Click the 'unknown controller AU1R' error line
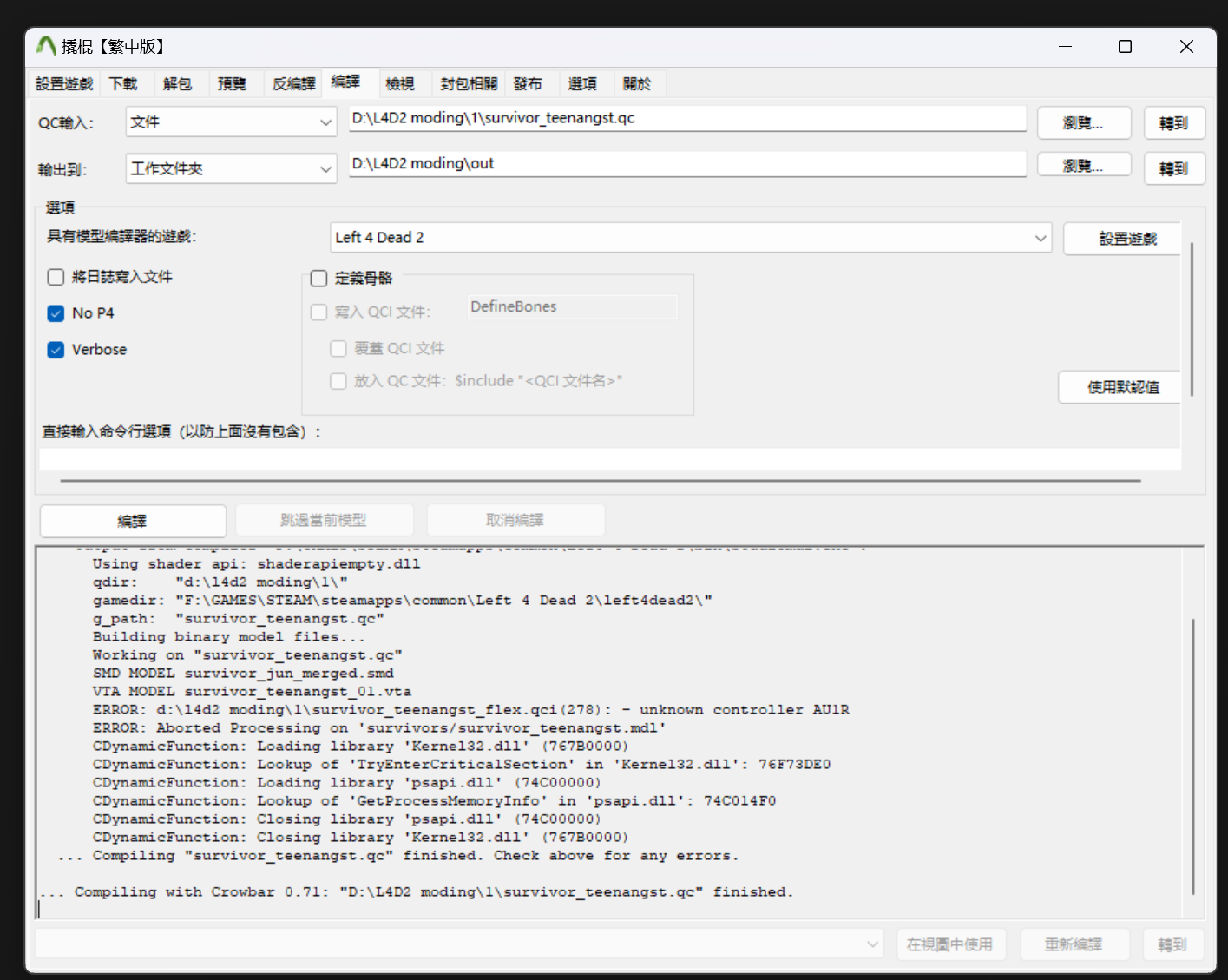Screen dimensions: 1228x980 pos(471,710)
